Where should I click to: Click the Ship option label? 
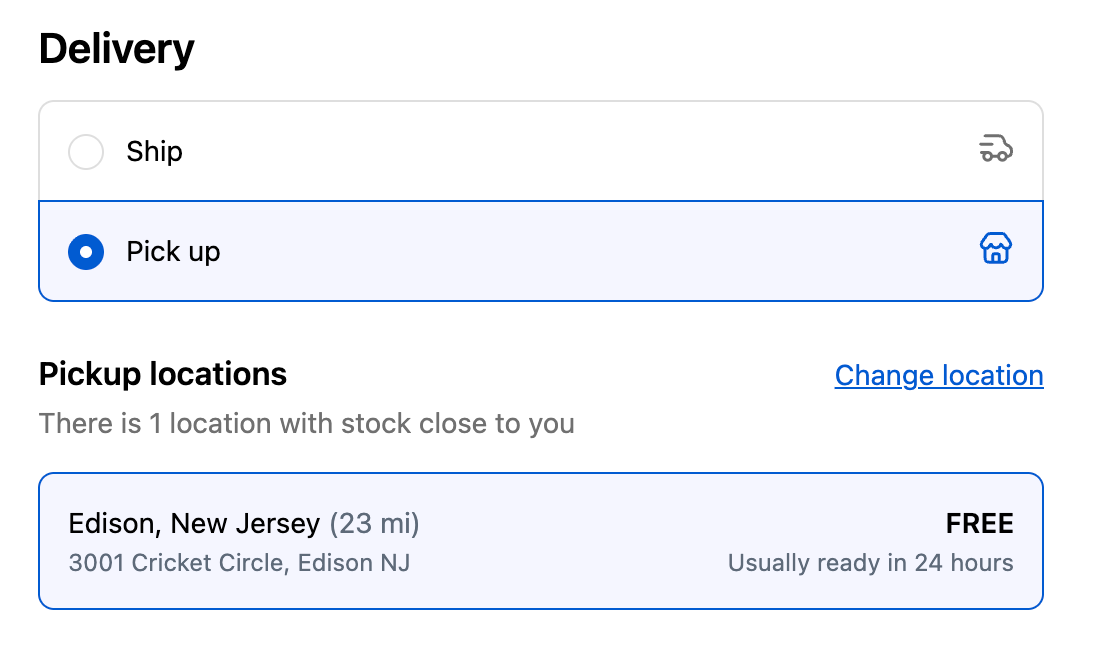154,151
